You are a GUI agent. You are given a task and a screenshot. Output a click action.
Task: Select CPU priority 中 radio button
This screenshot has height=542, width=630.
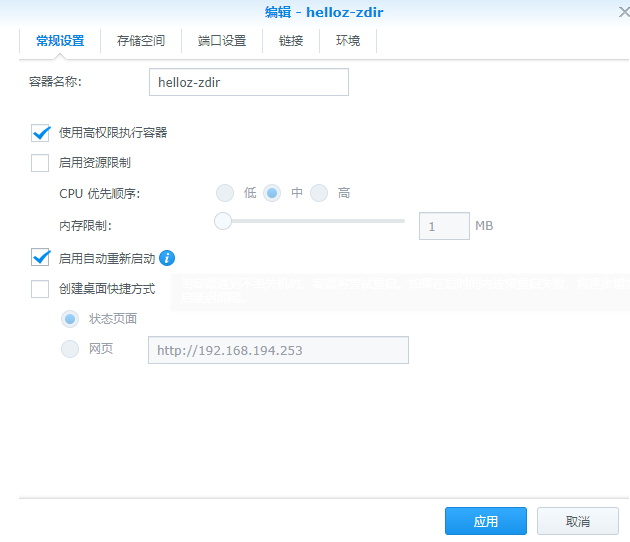click(272, 193)
